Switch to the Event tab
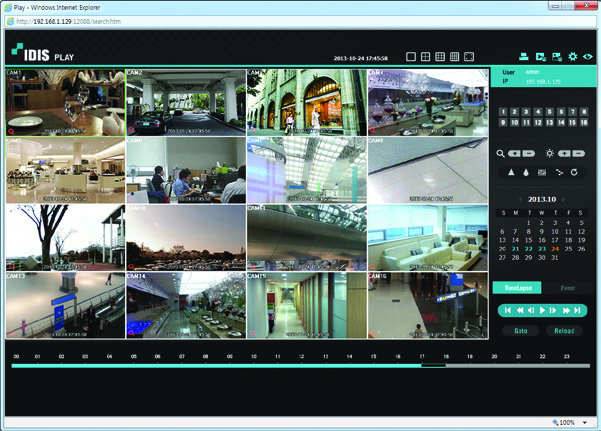 tap(566, 287)
